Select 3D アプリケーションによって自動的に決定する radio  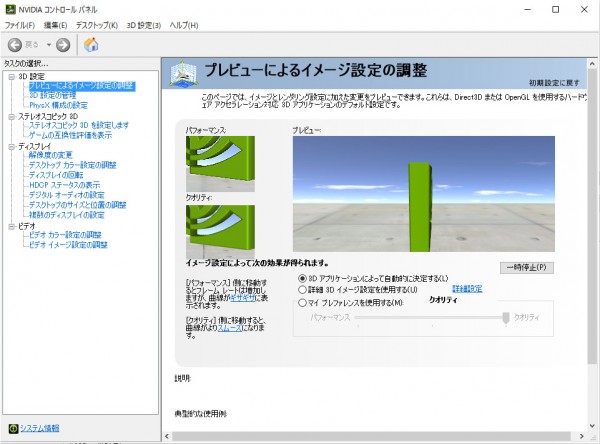pos(302,278)
